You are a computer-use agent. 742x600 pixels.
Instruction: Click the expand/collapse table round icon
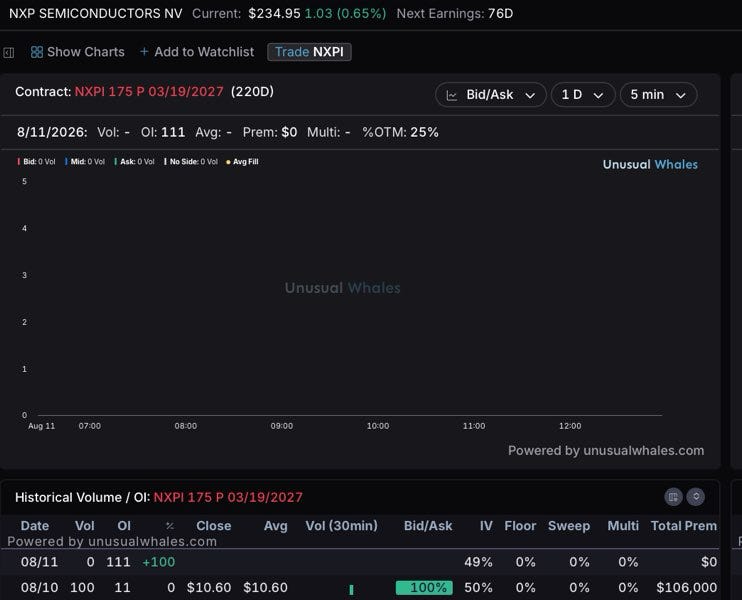click(696, 497)
